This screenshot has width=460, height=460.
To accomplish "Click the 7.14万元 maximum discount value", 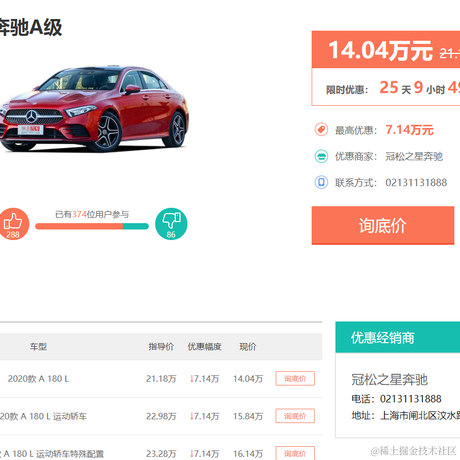I will click(409, 130).
